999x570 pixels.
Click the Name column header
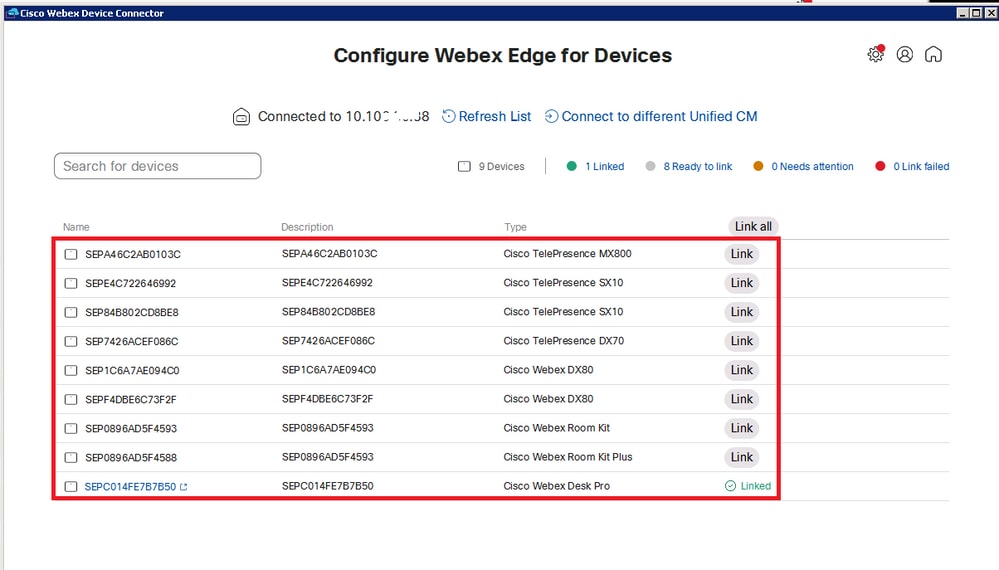coord(76,227)
